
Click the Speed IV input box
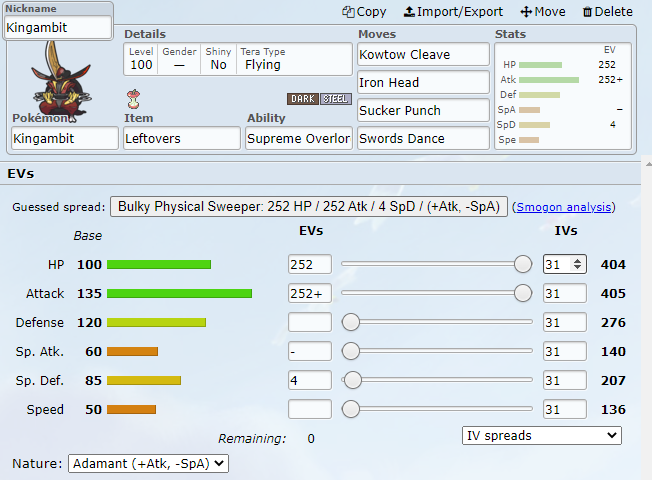[565, 409]
